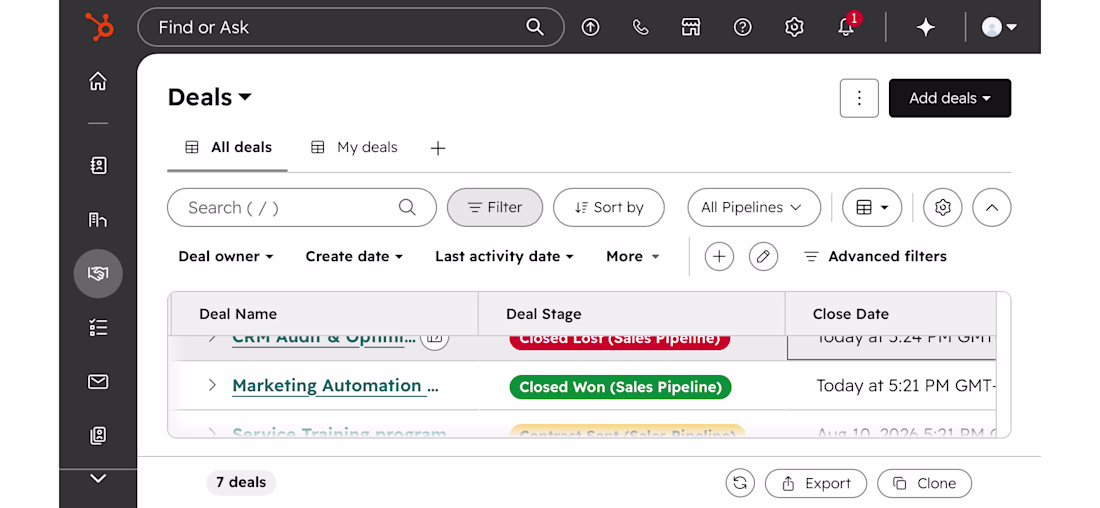Toggle the Filter button
The width and height of the screenshot is (1100, 508).
pos(495,207)
